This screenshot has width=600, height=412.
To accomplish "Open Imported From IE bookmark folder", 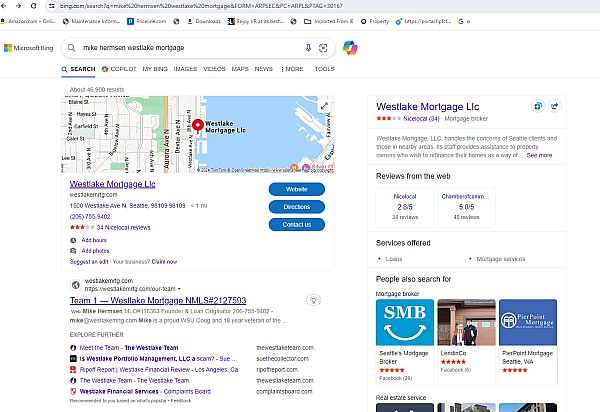I will [329, 21].
